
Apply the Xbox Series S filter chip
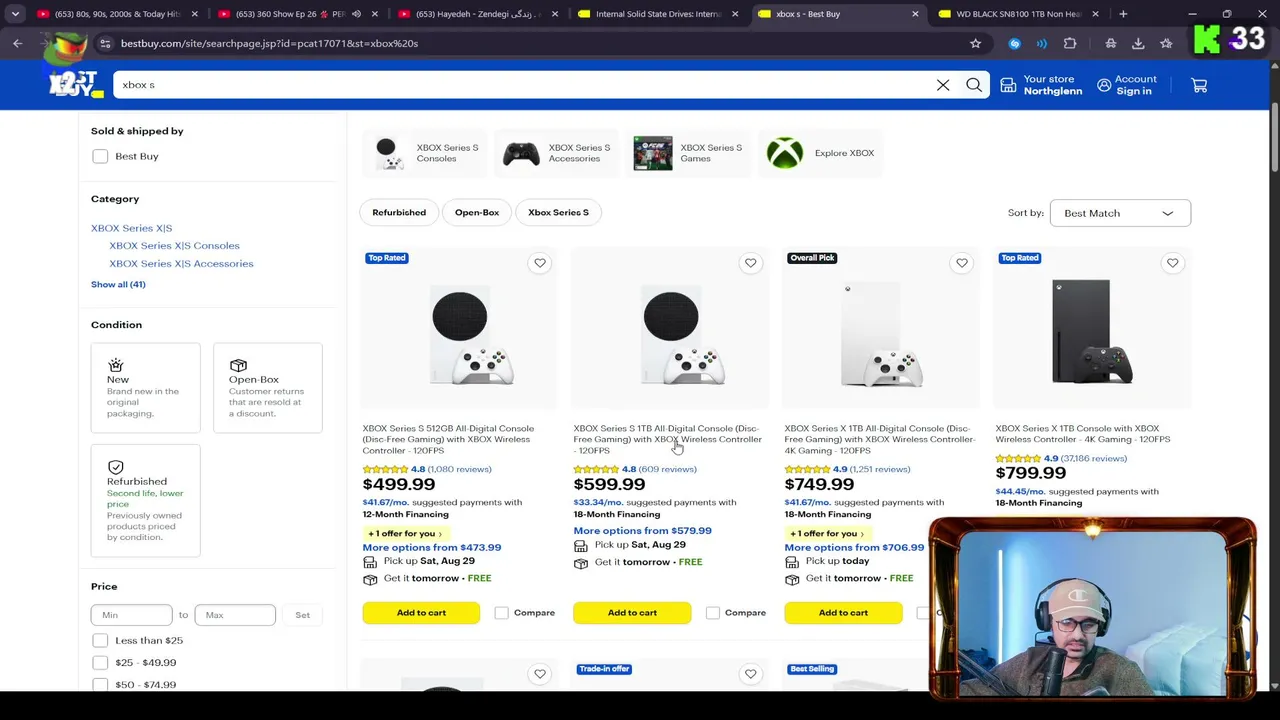coord(558,212)
